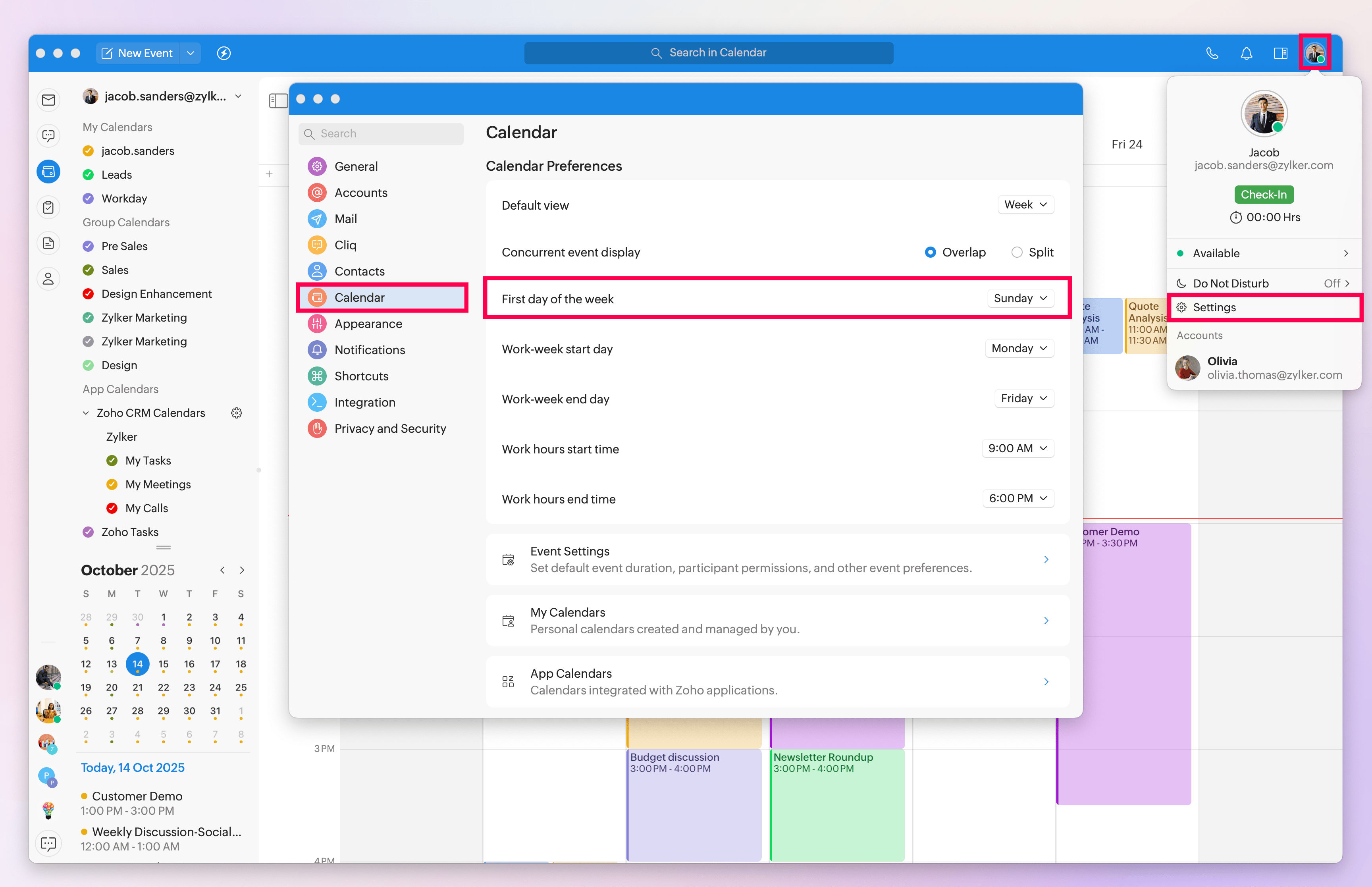Screen dimensions: 1372x887
Task: Click the settings Search field
Action: [381, 134]
